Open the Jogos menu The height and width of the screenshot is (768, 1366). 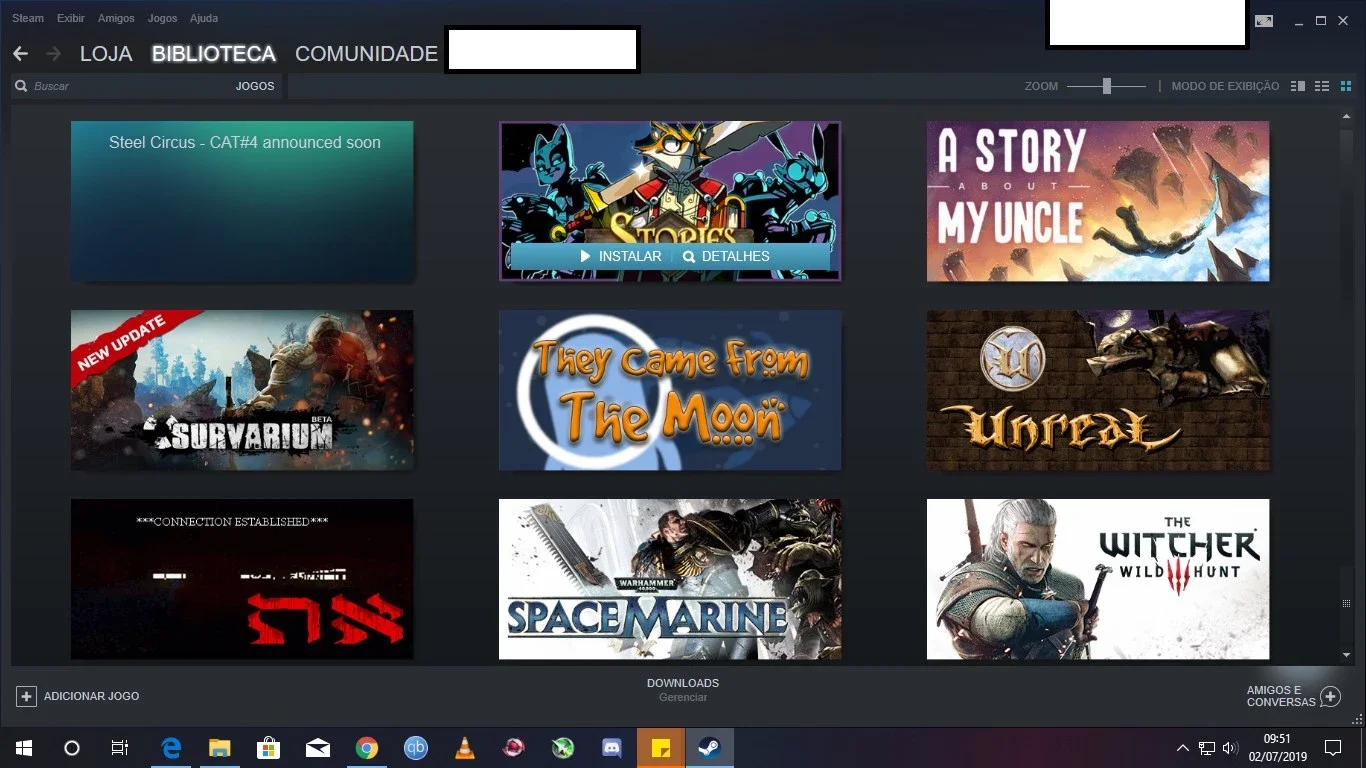162,18
